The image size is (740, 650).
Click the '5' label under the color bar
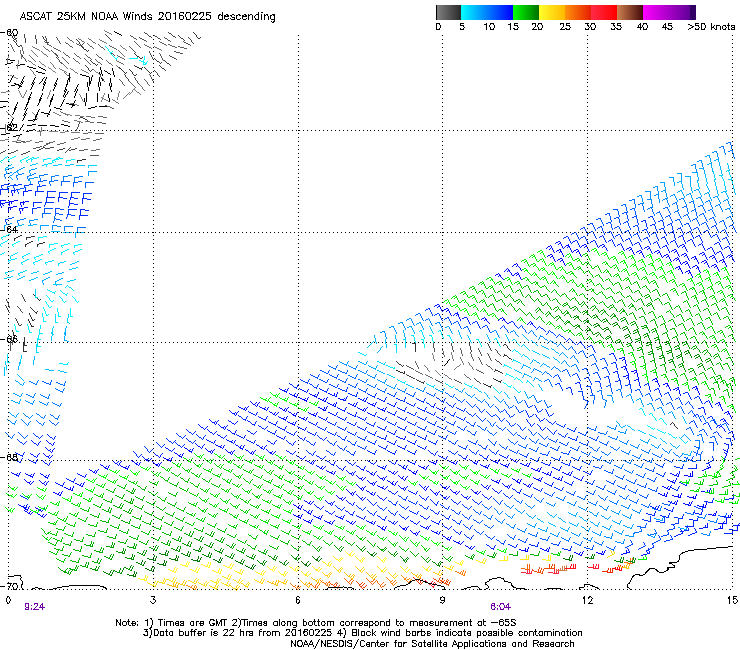coord(462,27)
